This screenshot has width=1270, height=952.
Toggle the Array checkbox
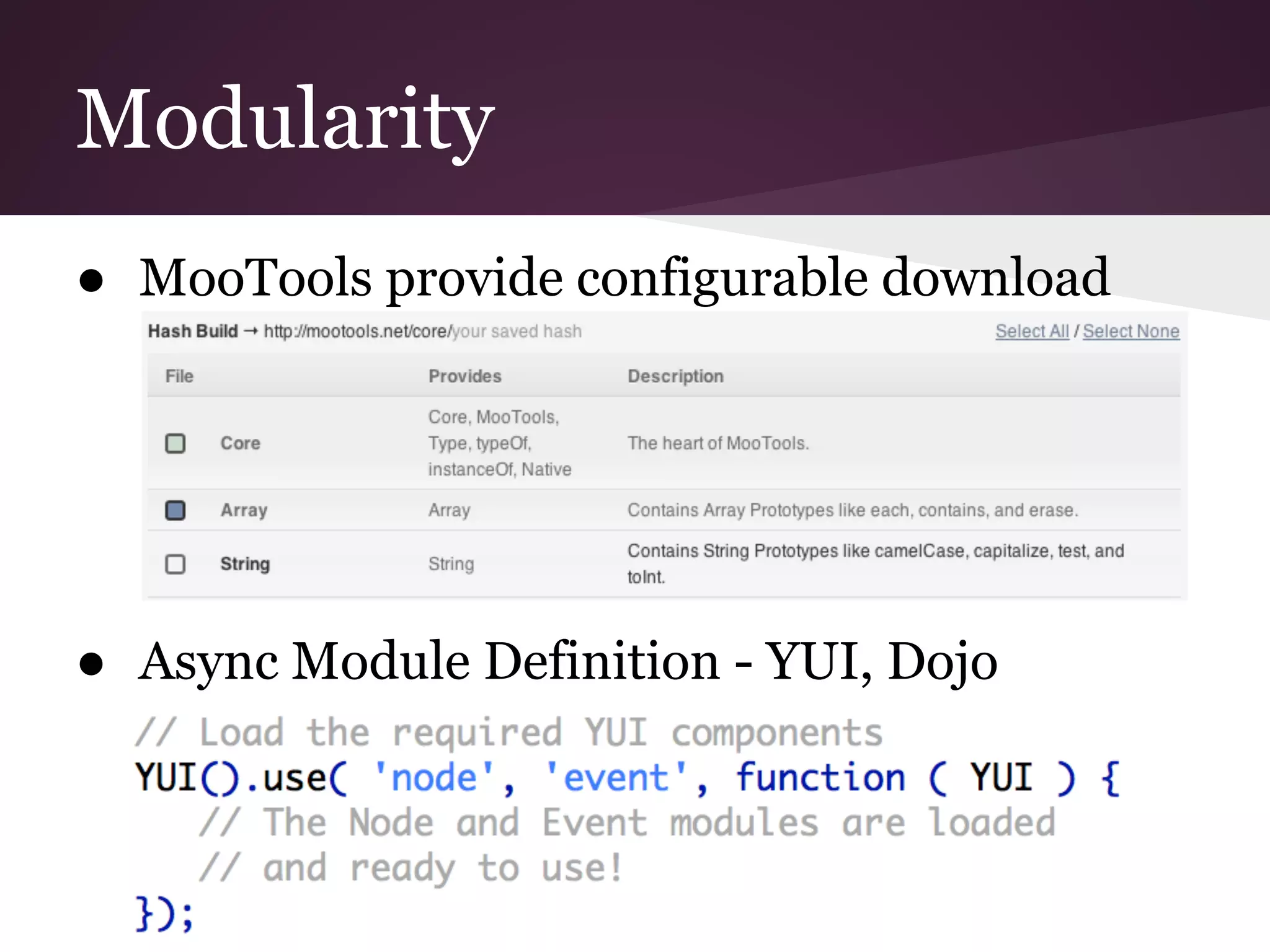point(175,511)
